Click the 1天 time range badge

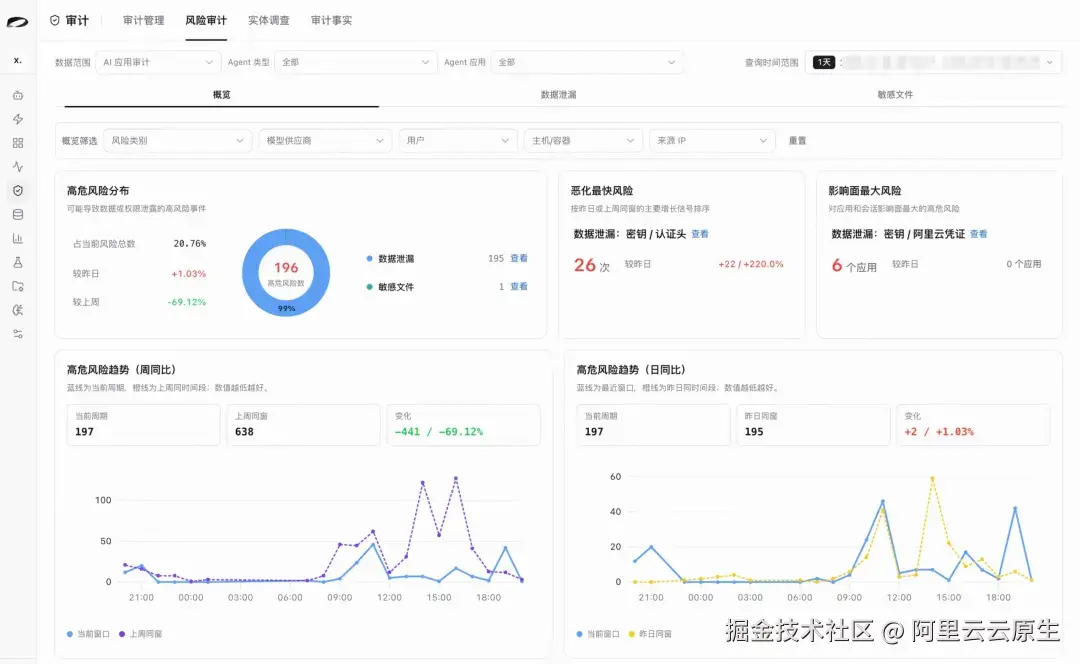[824, 62]
